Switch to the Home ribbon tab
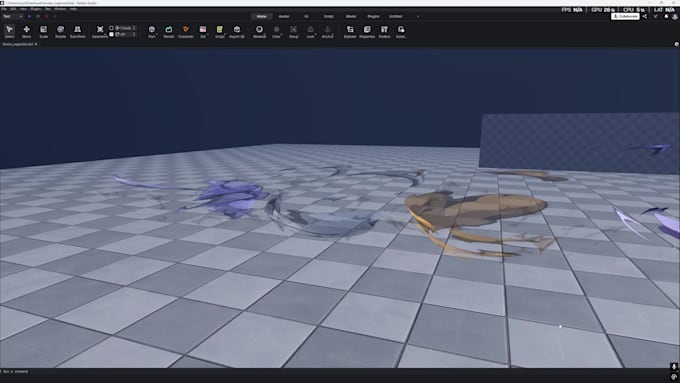Screen dimensions: 680x383 tap(262, 16)
